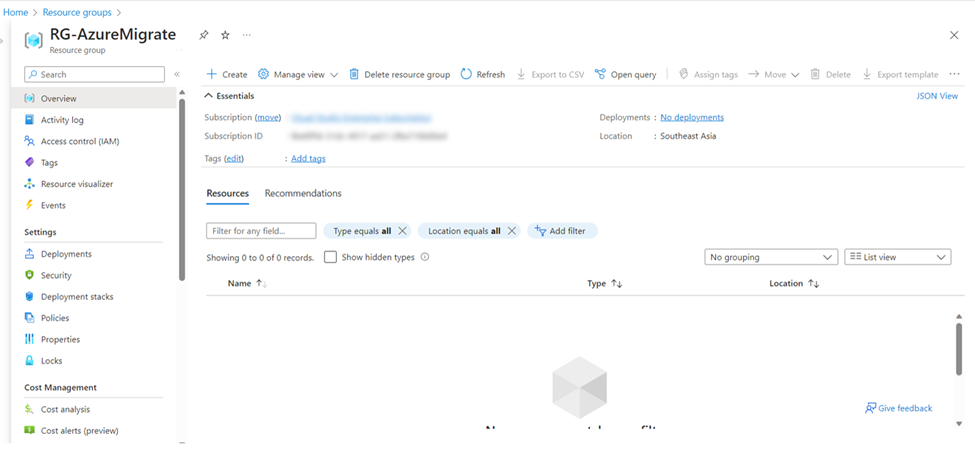Viewport: 975px width, 451px height.
Task: Click the Add filter button
Action: coord(562,231)
